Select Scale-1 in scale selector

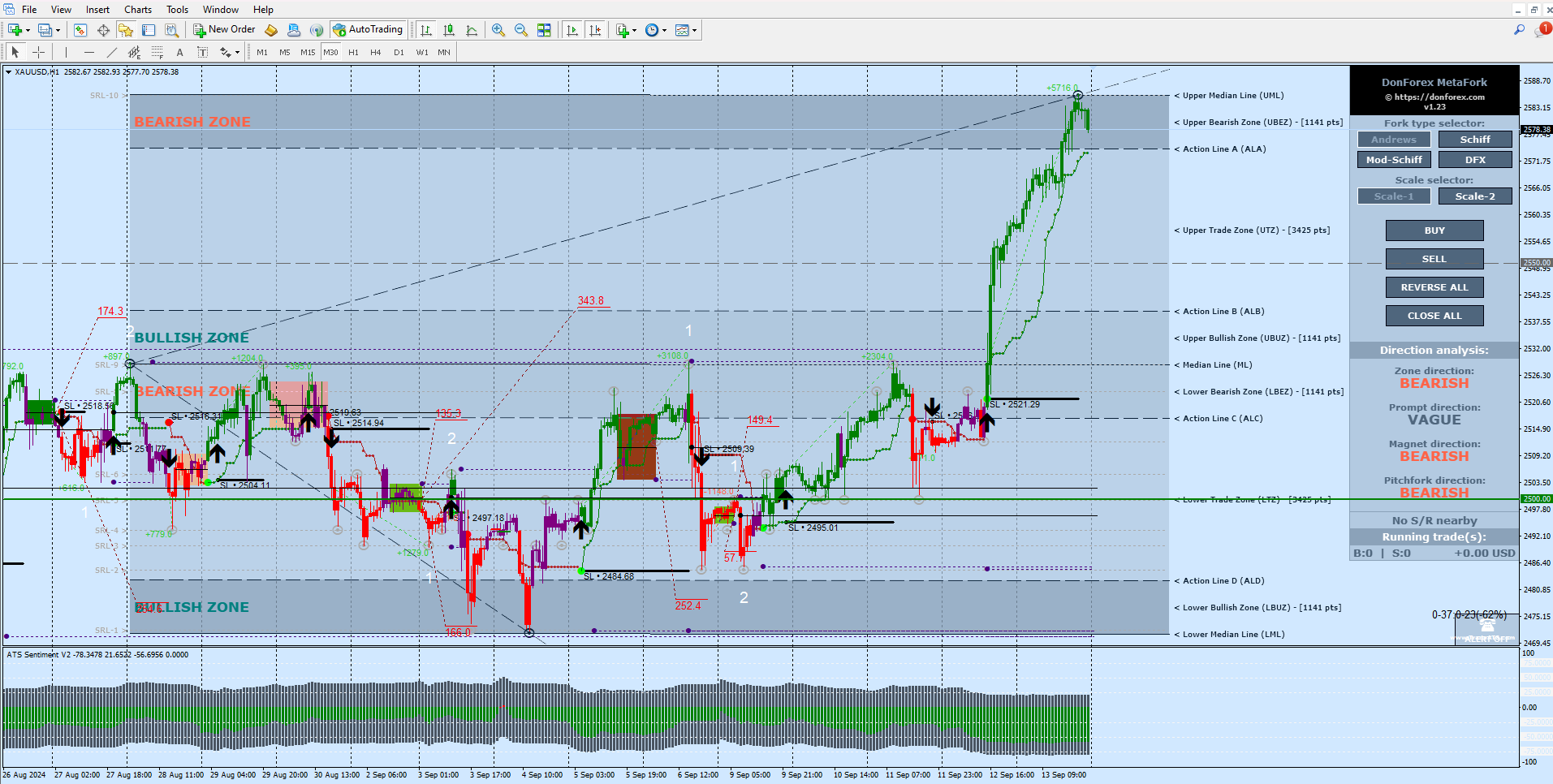tap(1394, 196)
